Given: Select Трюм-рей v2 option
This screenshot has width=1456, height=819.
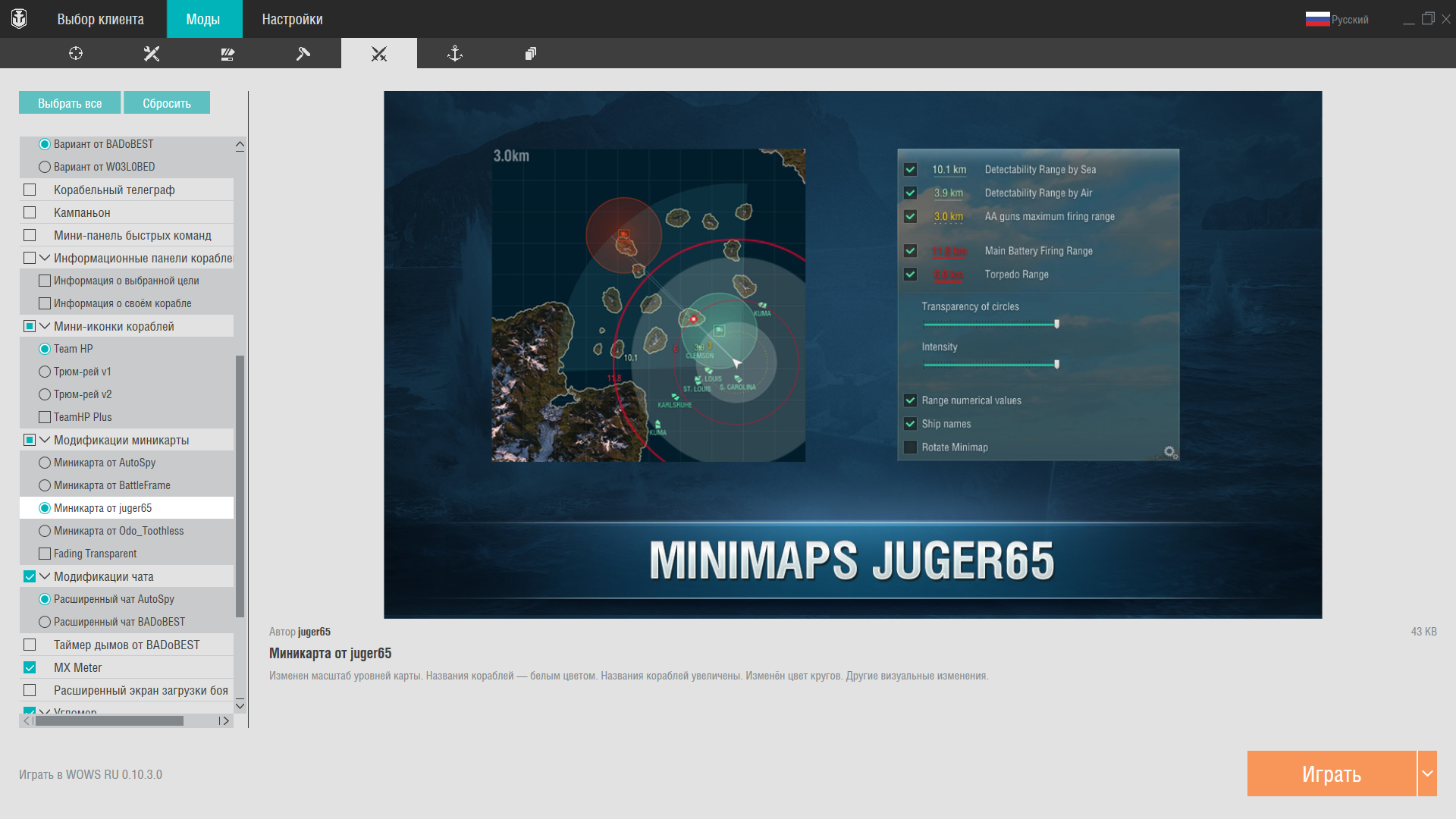Looking at the screenshot, I should click(45, 394).
